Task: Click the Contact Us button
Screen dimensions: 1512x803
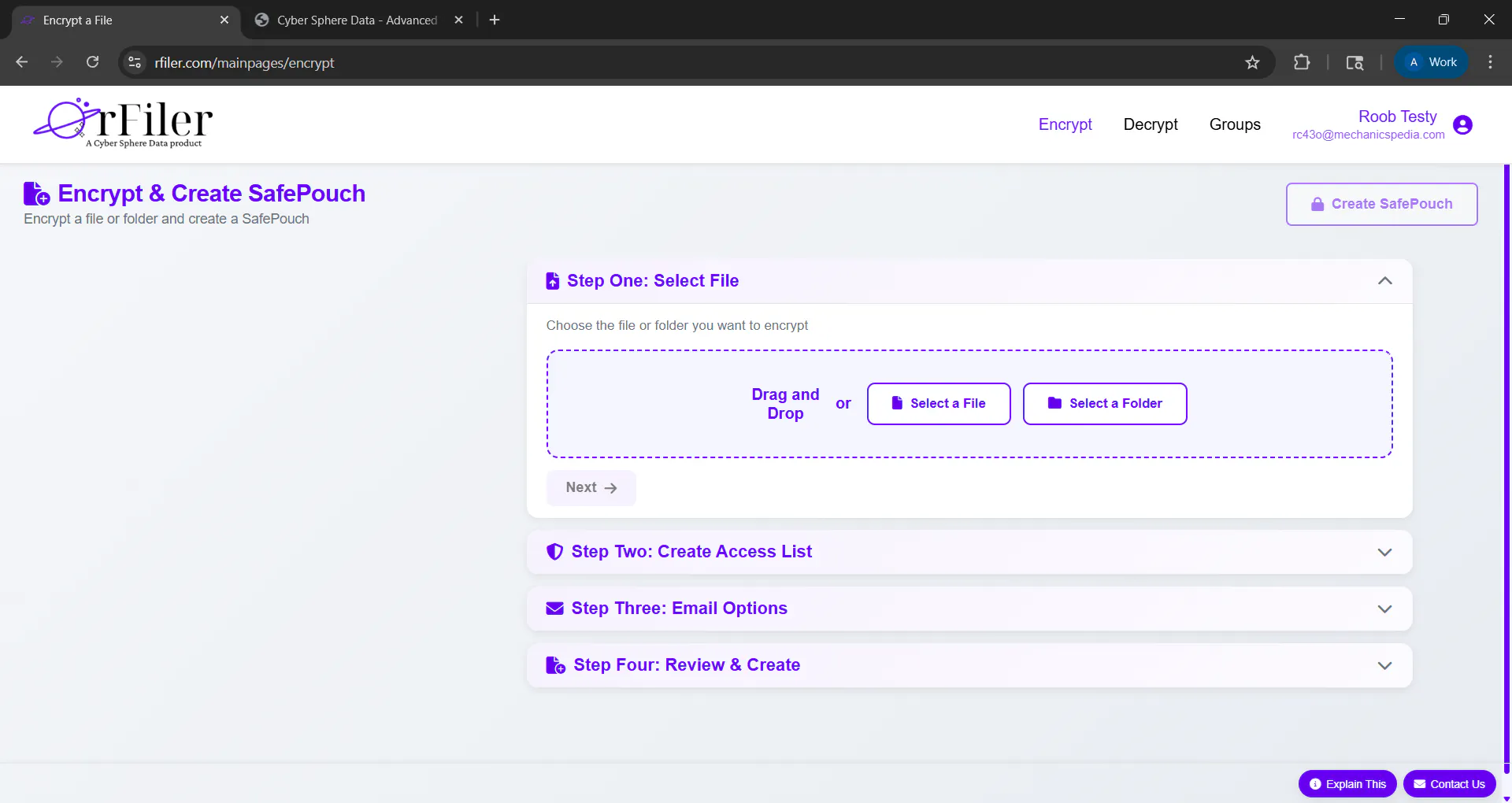Action: coord(1449,784)
